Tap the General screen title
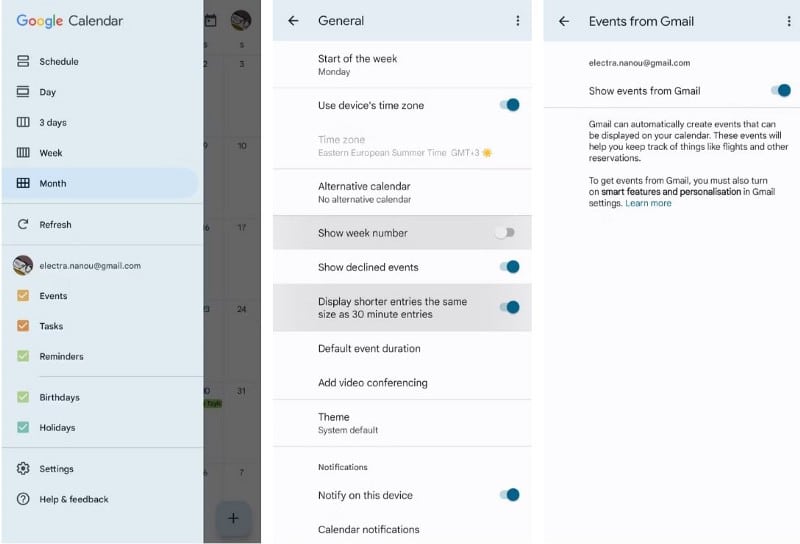The width and height of the screenshot is (800, 544). (341, 21)
